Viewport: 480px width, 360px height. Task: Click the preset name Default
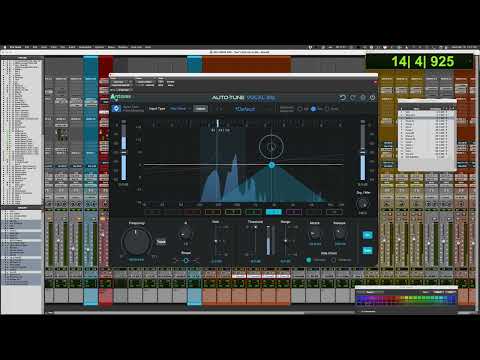click(x=245, y=109)
